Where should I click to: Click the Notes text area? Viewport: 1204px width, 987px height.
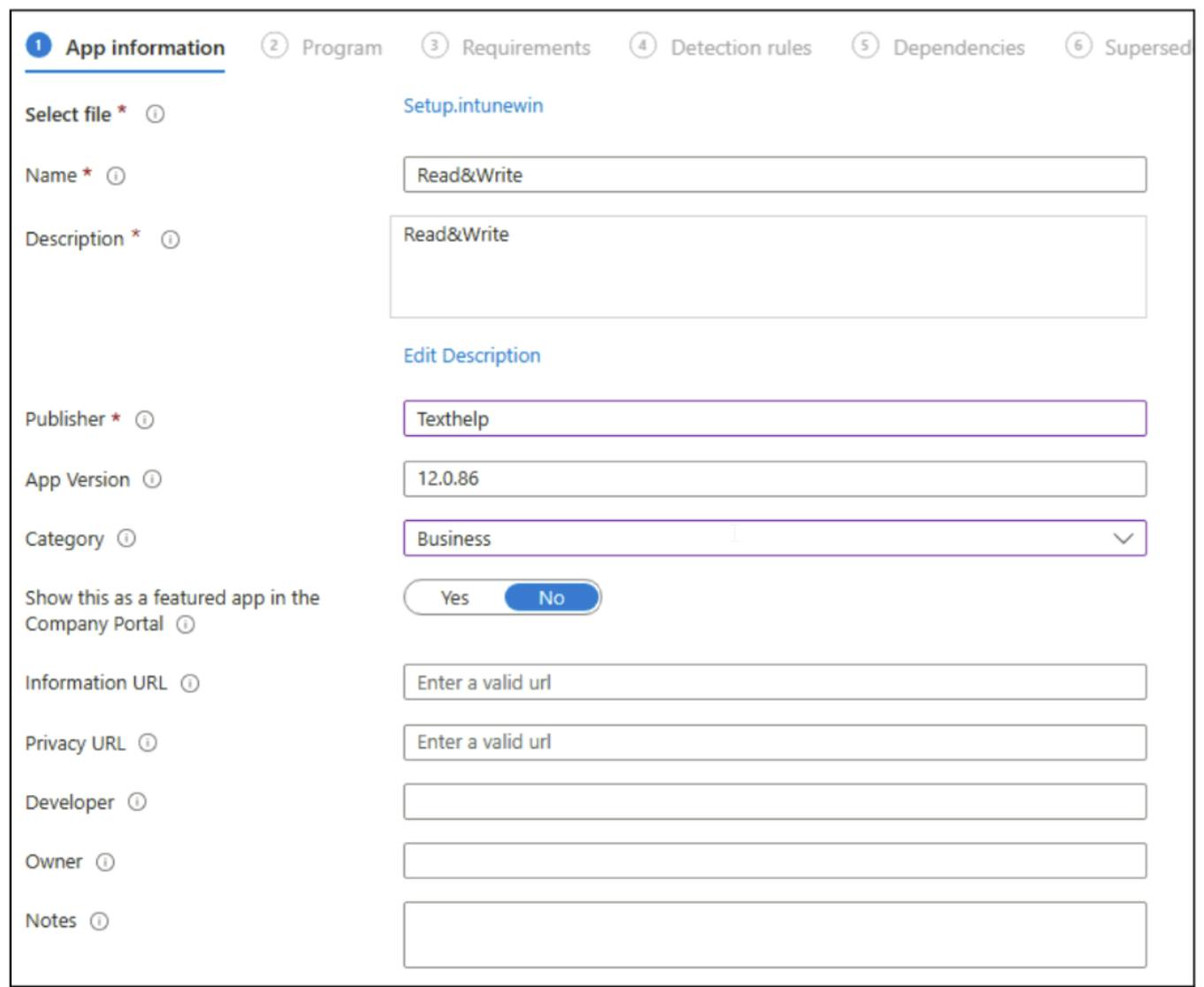774,934
